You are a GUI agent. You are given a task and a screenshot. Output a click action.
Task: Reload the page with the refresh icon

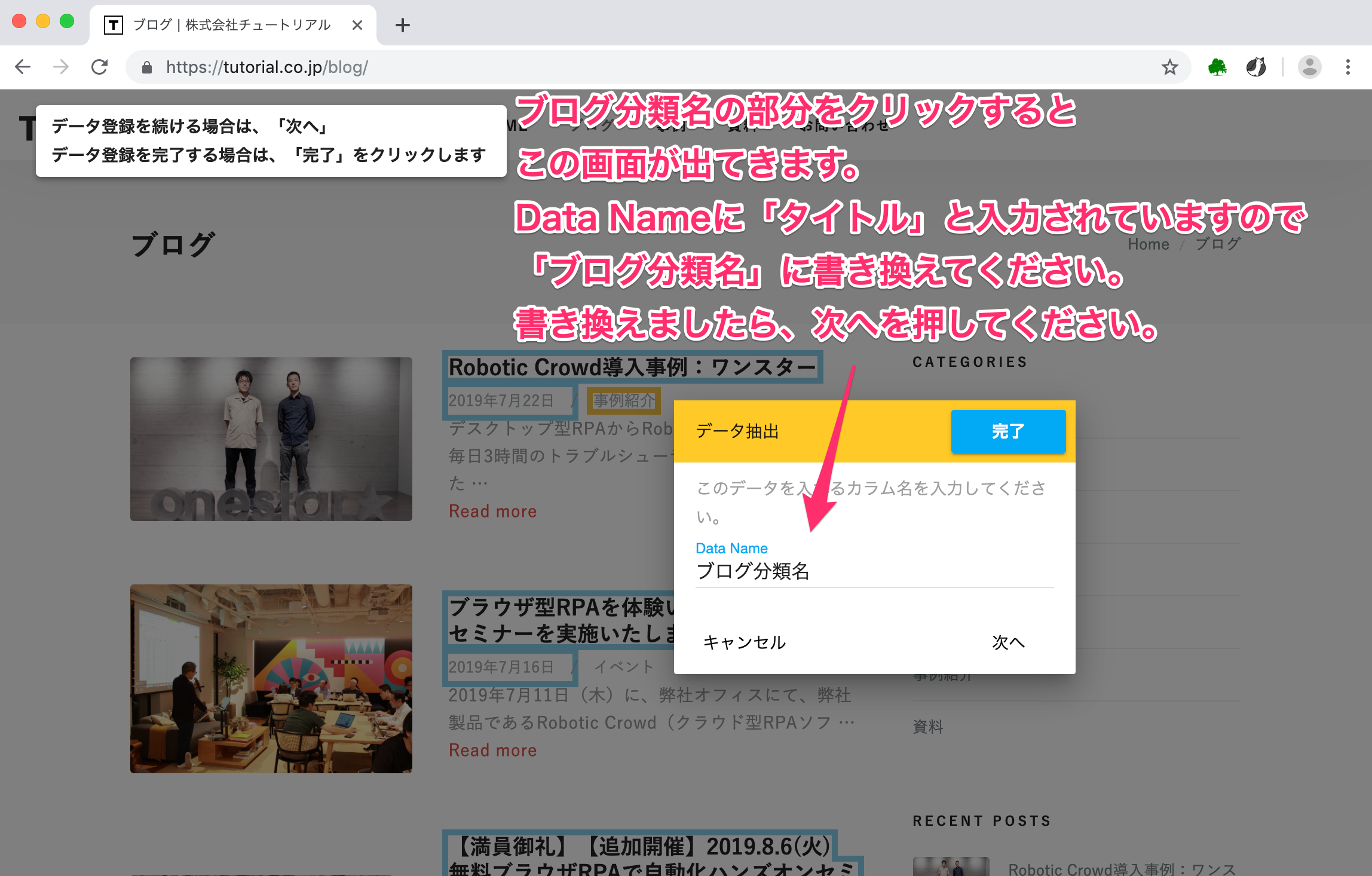pyautogui.click(x=100, y=67)
